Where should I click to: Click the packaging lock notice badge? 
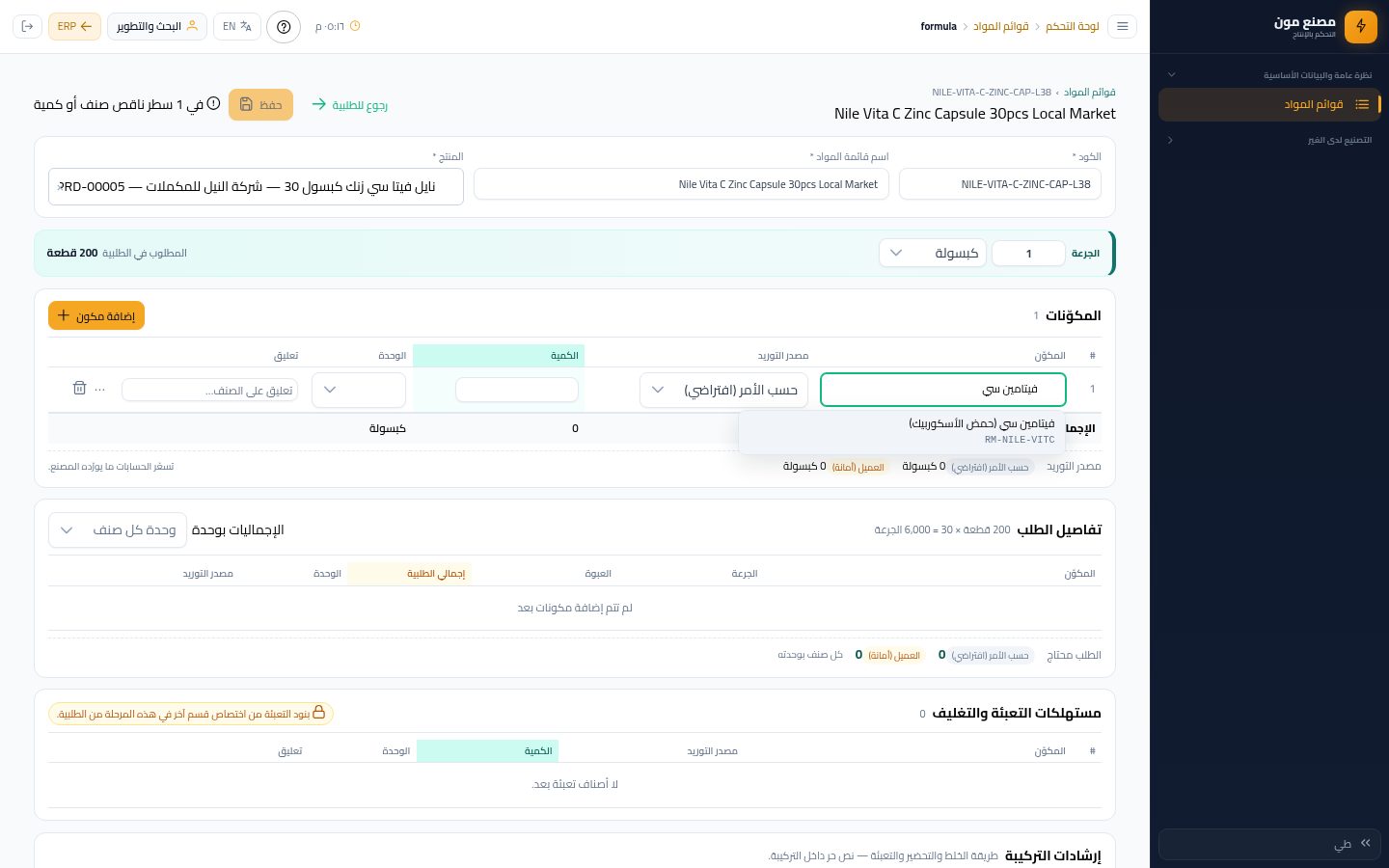tap(191, 714)
